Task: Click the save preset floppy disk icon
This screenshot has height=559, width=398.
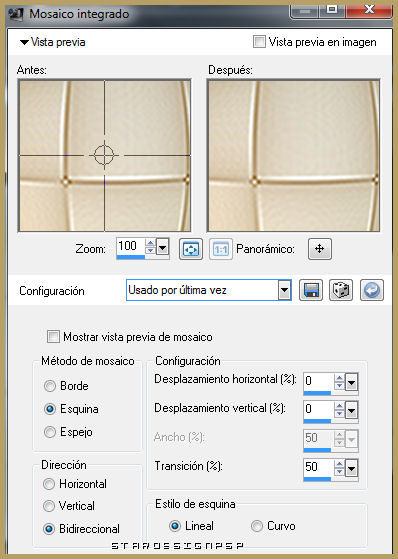Action: tap(311, 290)
